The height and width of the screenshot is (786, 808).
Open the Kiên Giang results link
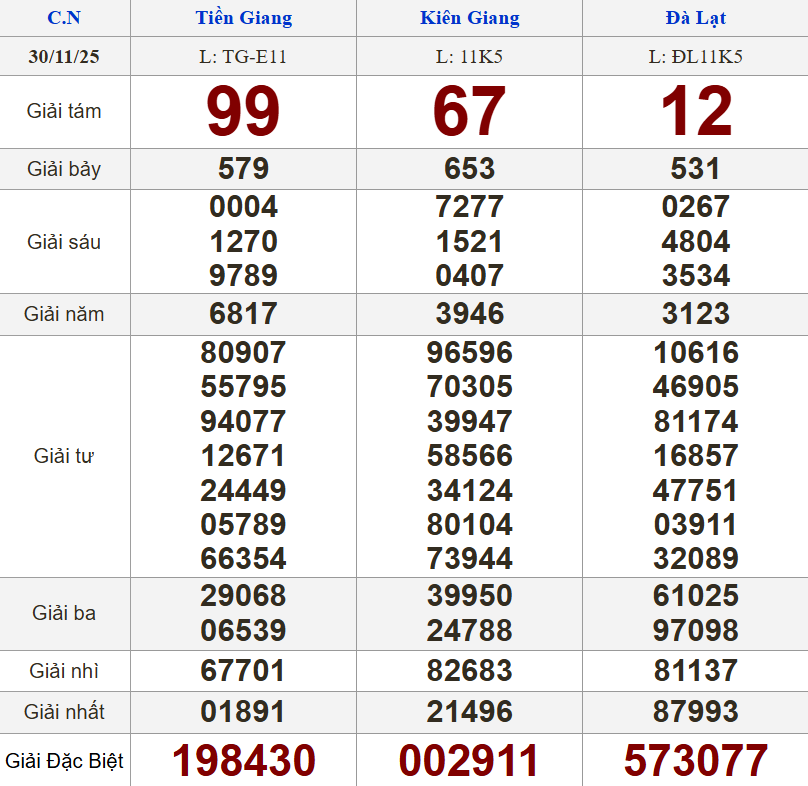click(x=470, y=17)
